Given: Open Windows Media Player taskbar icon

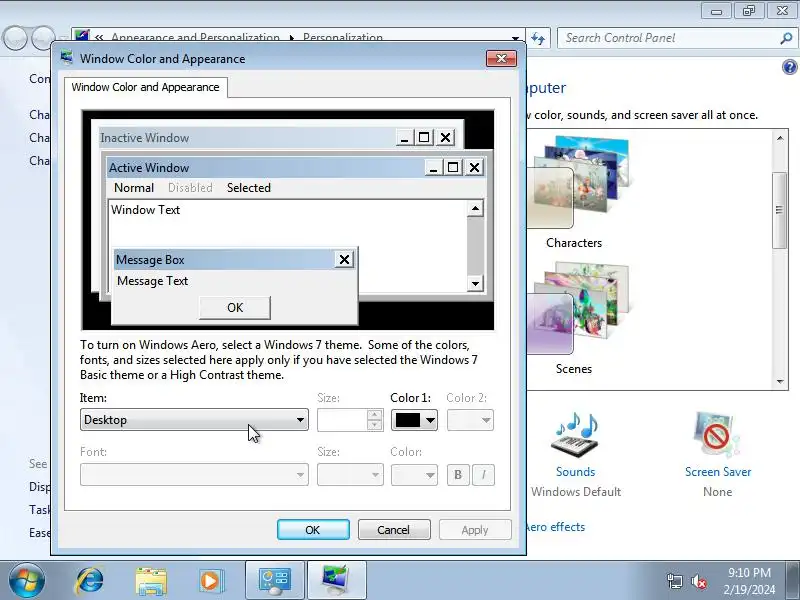Looking at the screenshot, I should (x=210, y=581).
